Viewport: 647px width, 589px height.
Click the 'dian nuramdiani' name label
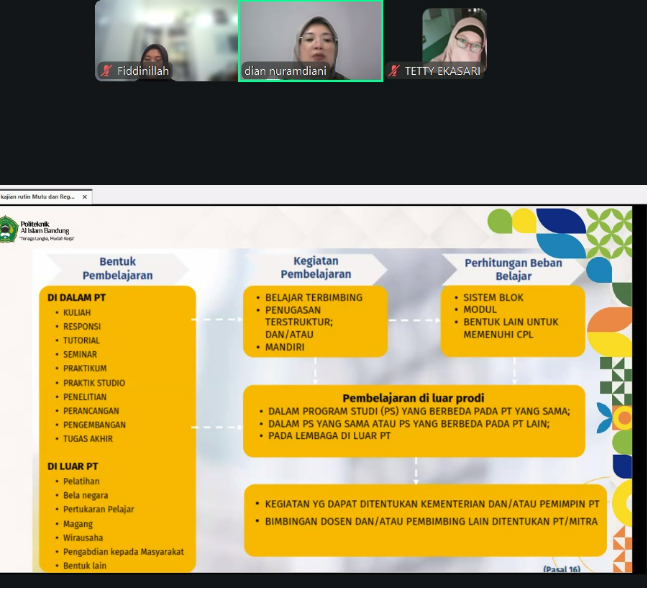pyautogui.click(x=285, y=72)
